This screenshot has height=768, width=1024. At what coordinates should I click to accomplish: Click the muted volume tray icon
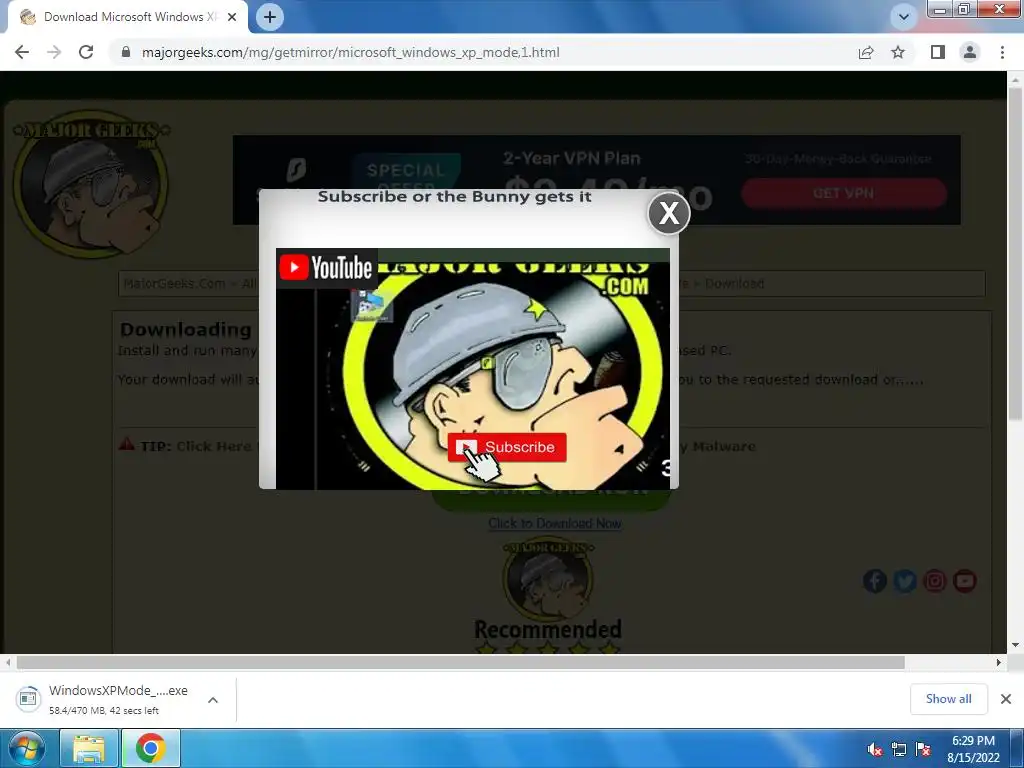(874, 749)
